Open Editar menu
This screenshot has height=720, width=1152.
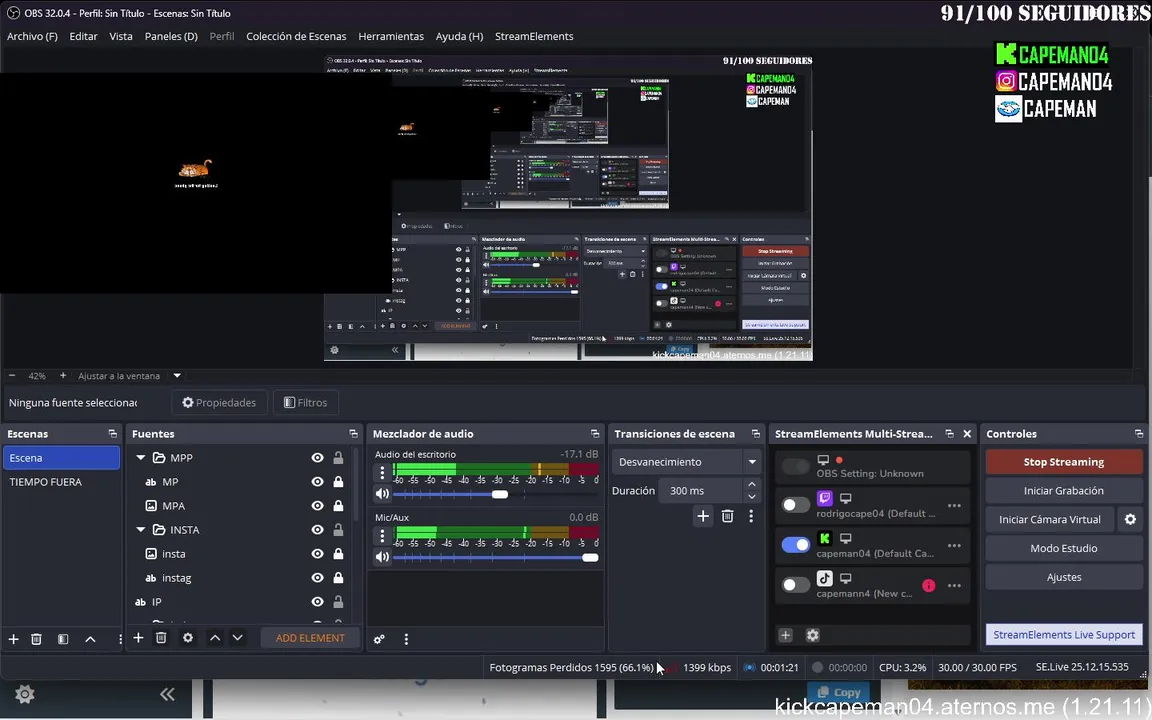coord(83,36)
